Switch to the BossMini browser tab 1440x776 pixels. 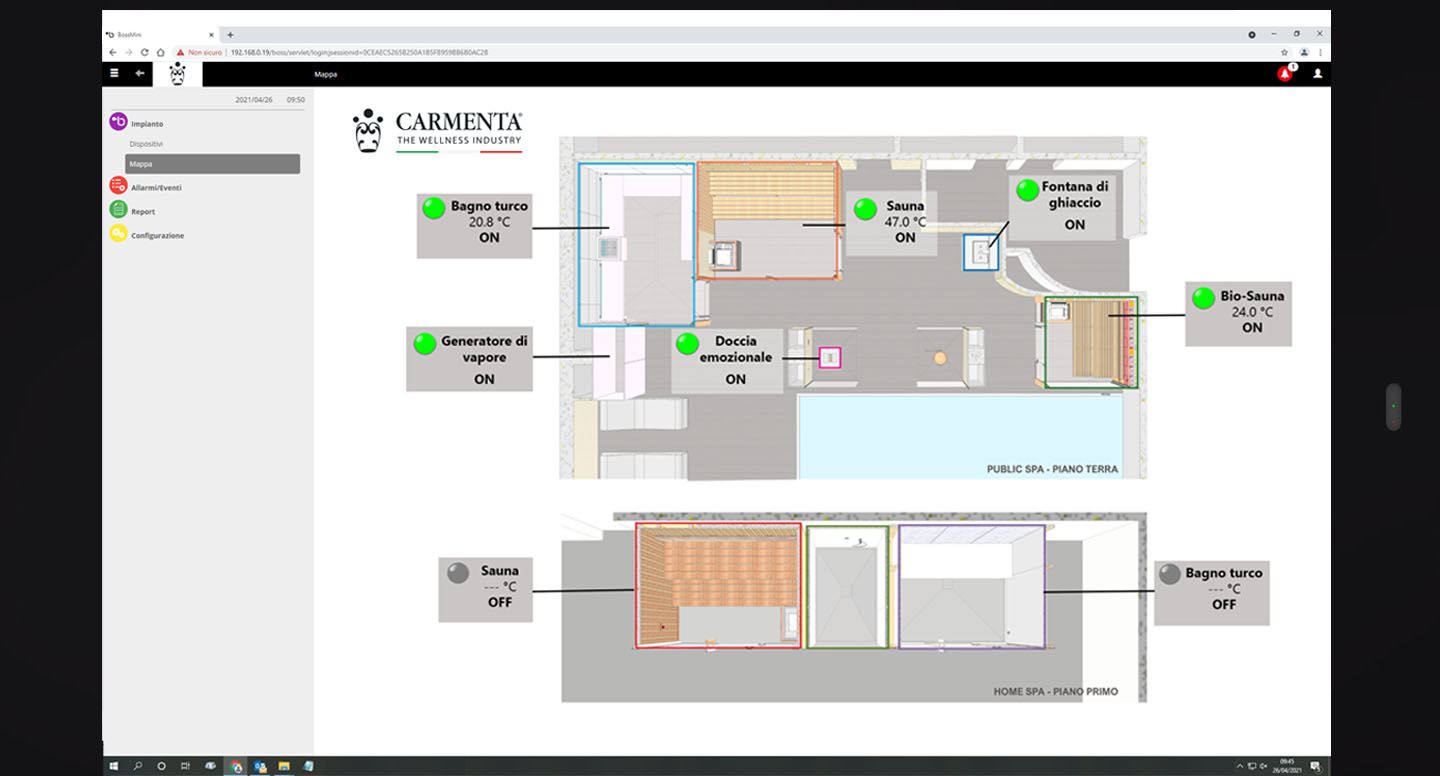click(160, 35)
